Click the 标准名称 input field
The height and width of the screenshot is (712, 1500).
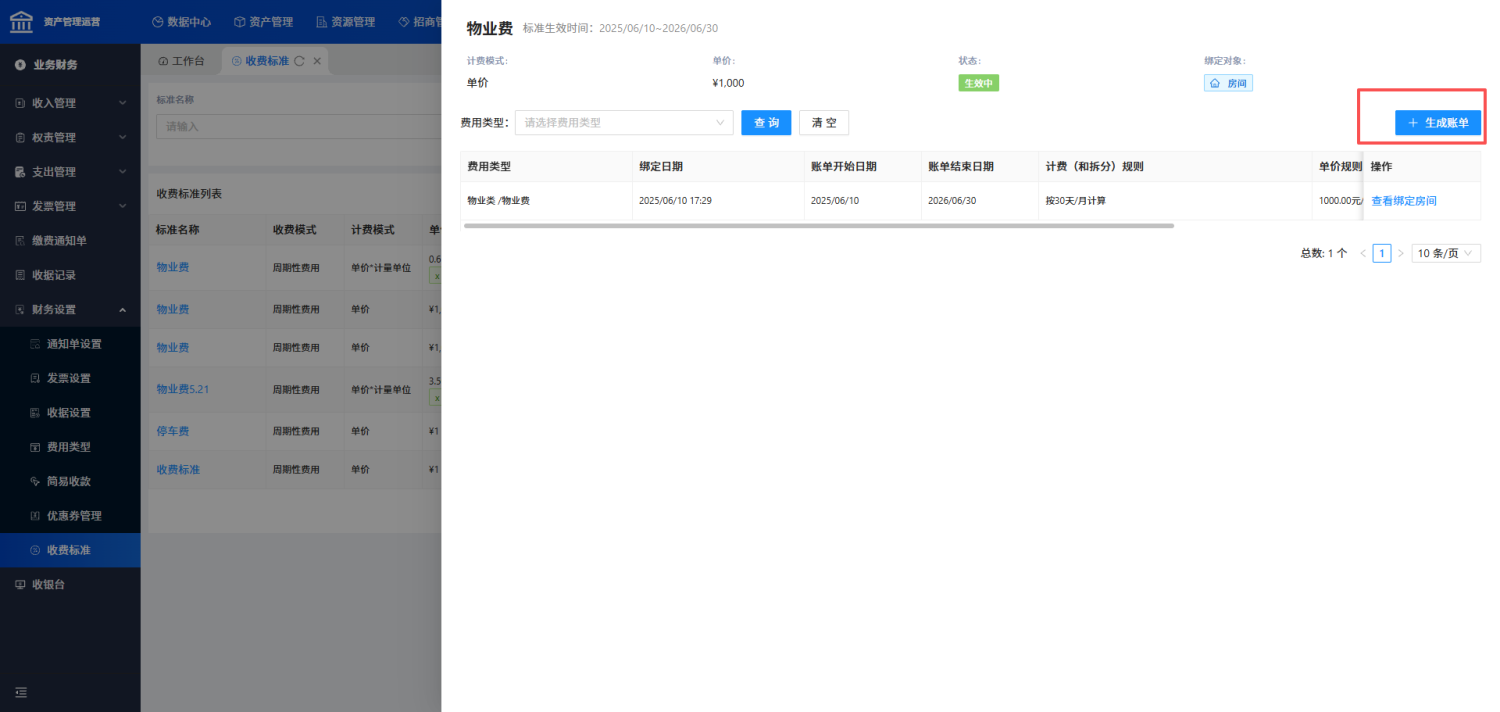[x=298, y=127]
